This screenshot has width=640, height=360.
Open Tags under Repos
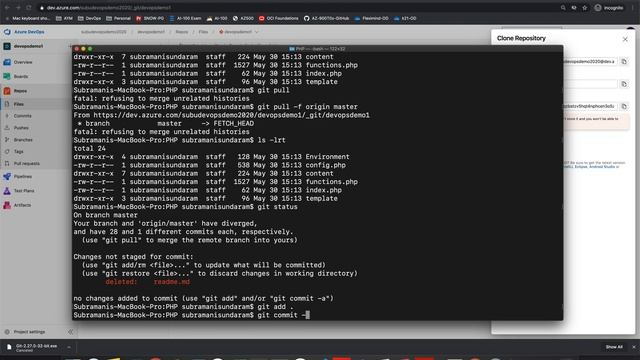(19, 151)
